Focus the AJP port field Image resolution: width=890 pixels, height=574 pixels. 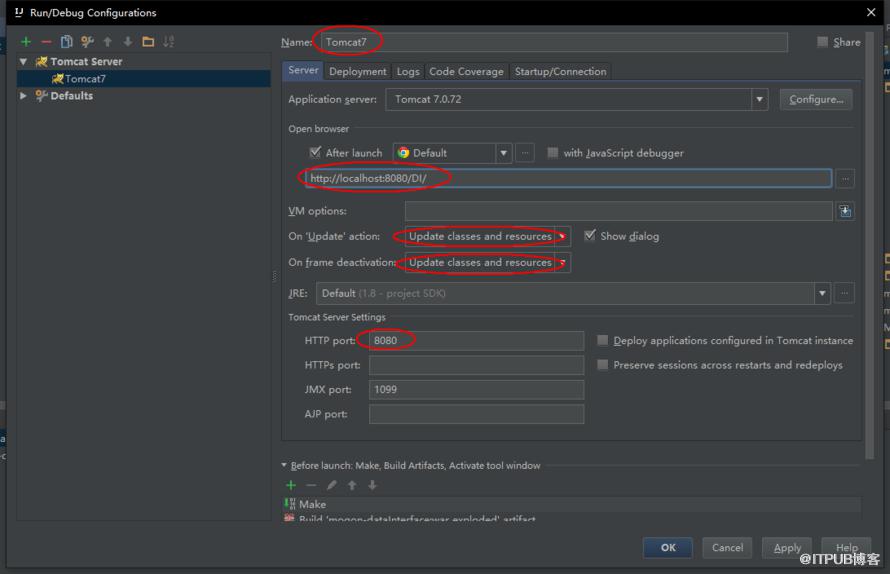(x=476, y=414)
